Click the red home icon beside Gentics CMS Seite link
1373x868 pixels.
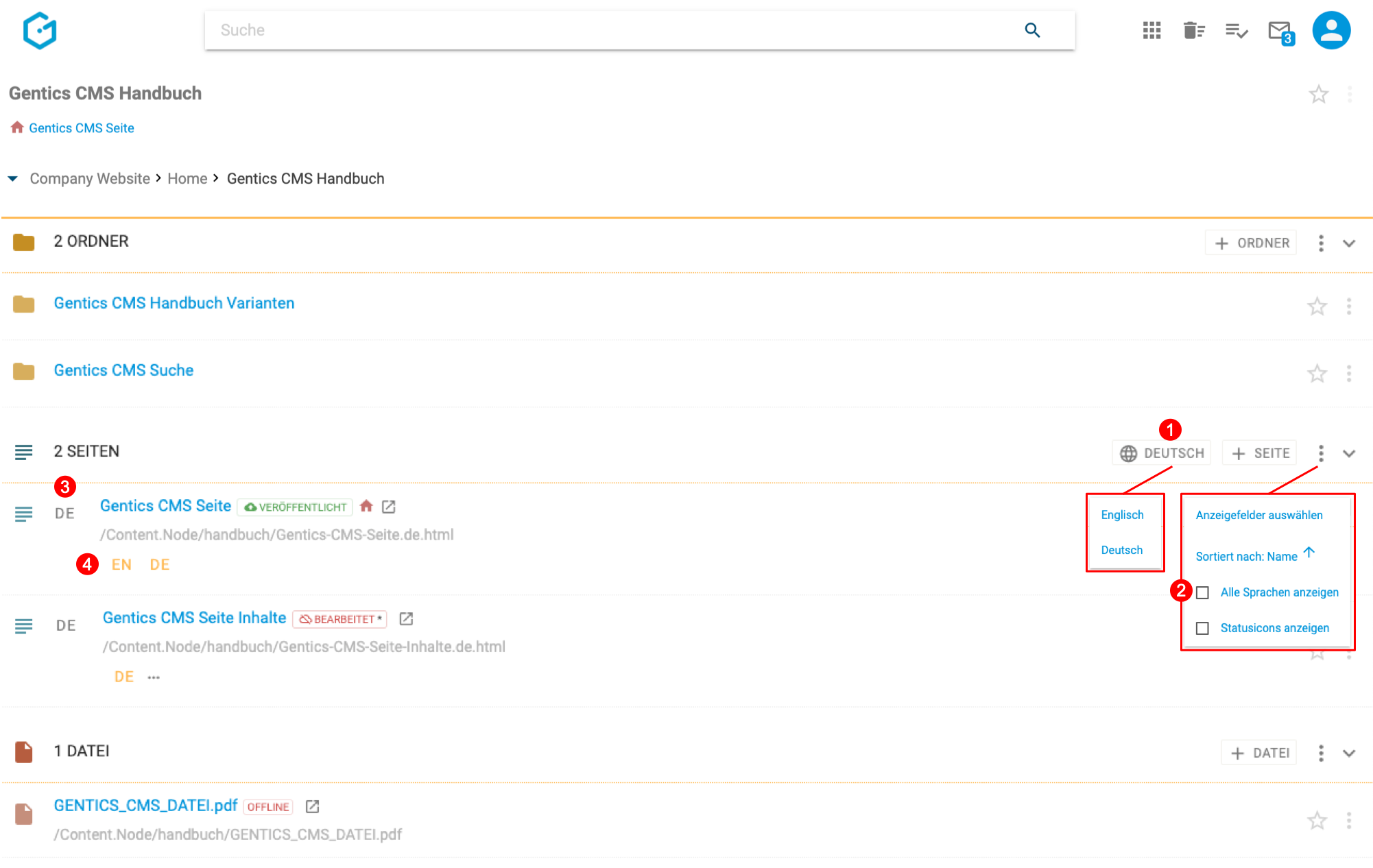(17, 128)
